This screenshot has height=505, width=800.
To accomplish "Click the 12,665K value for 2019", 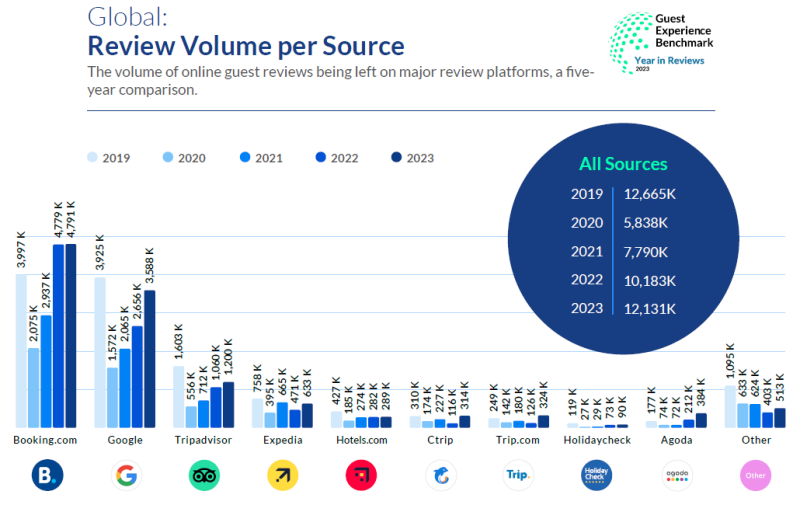I will coord(649,194).
